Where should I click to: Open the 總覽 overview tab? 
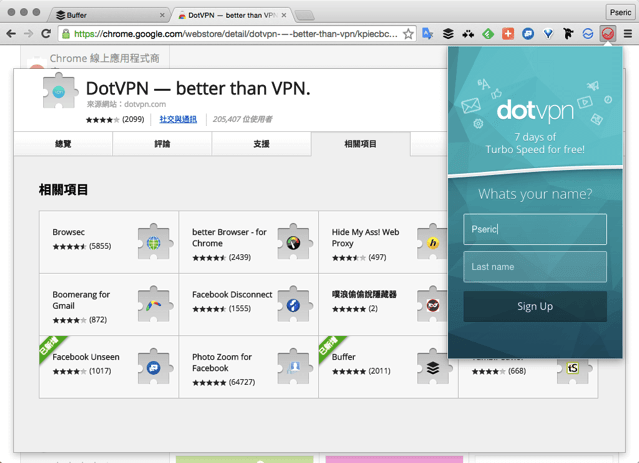coord(63,144)
